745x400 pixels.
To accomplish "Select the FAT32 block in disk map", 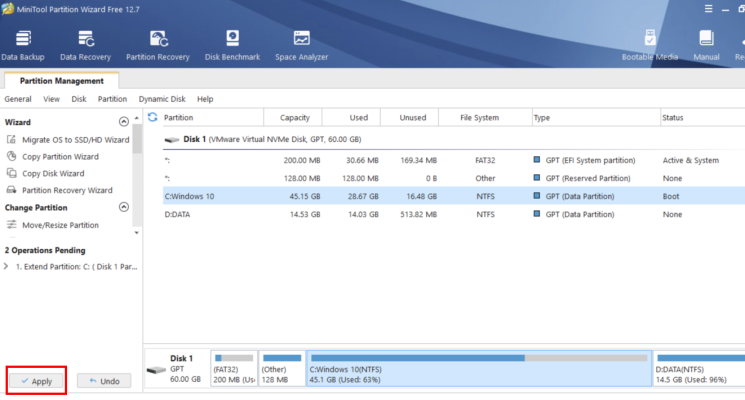I will click(x=234, y=369).
